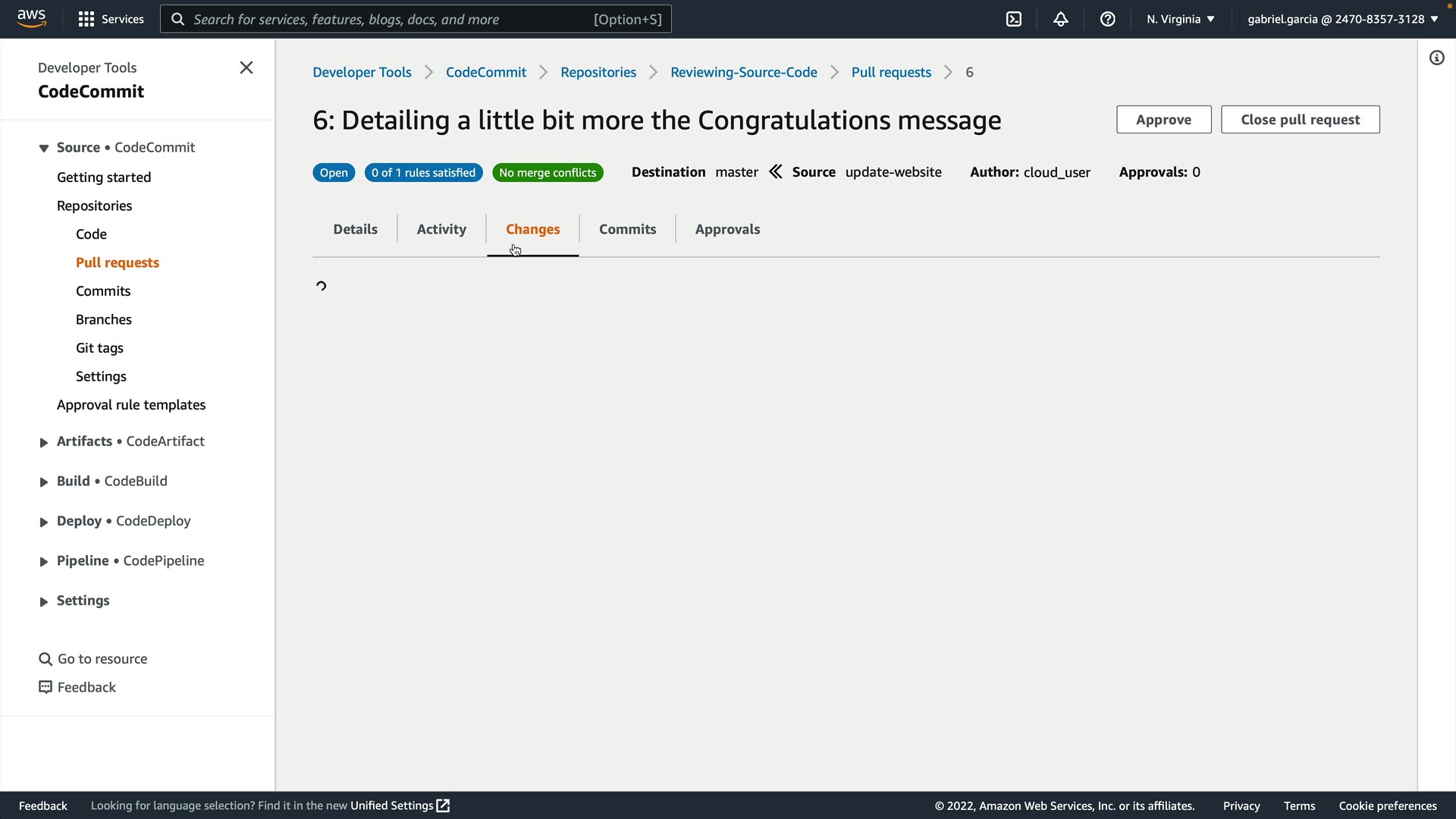Viewport: 1456px width, 819px height.
Task: Open AWS CloudShell icon in top bar
Action: (x=1014, y=19)
